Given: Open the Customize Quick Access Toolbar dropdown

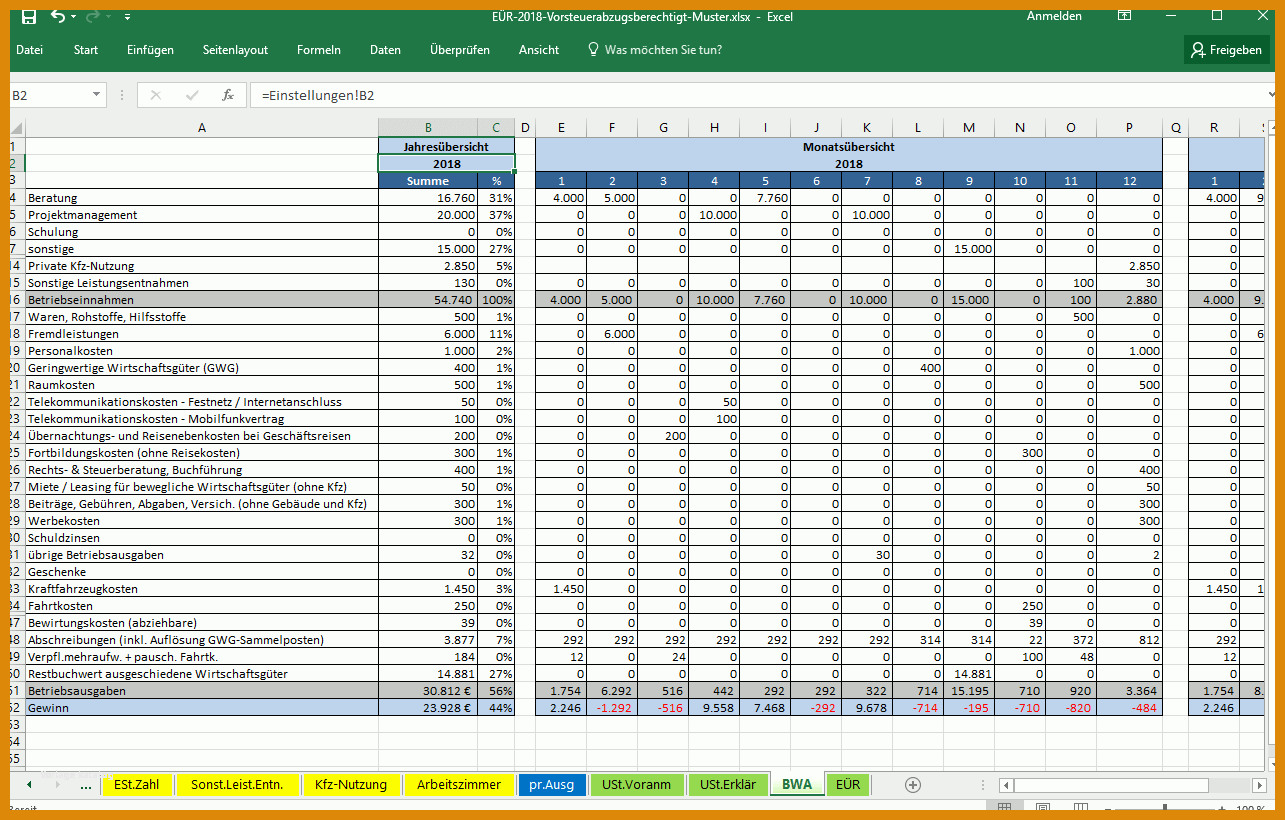Looking at the screenshot, I should [127, 17].
